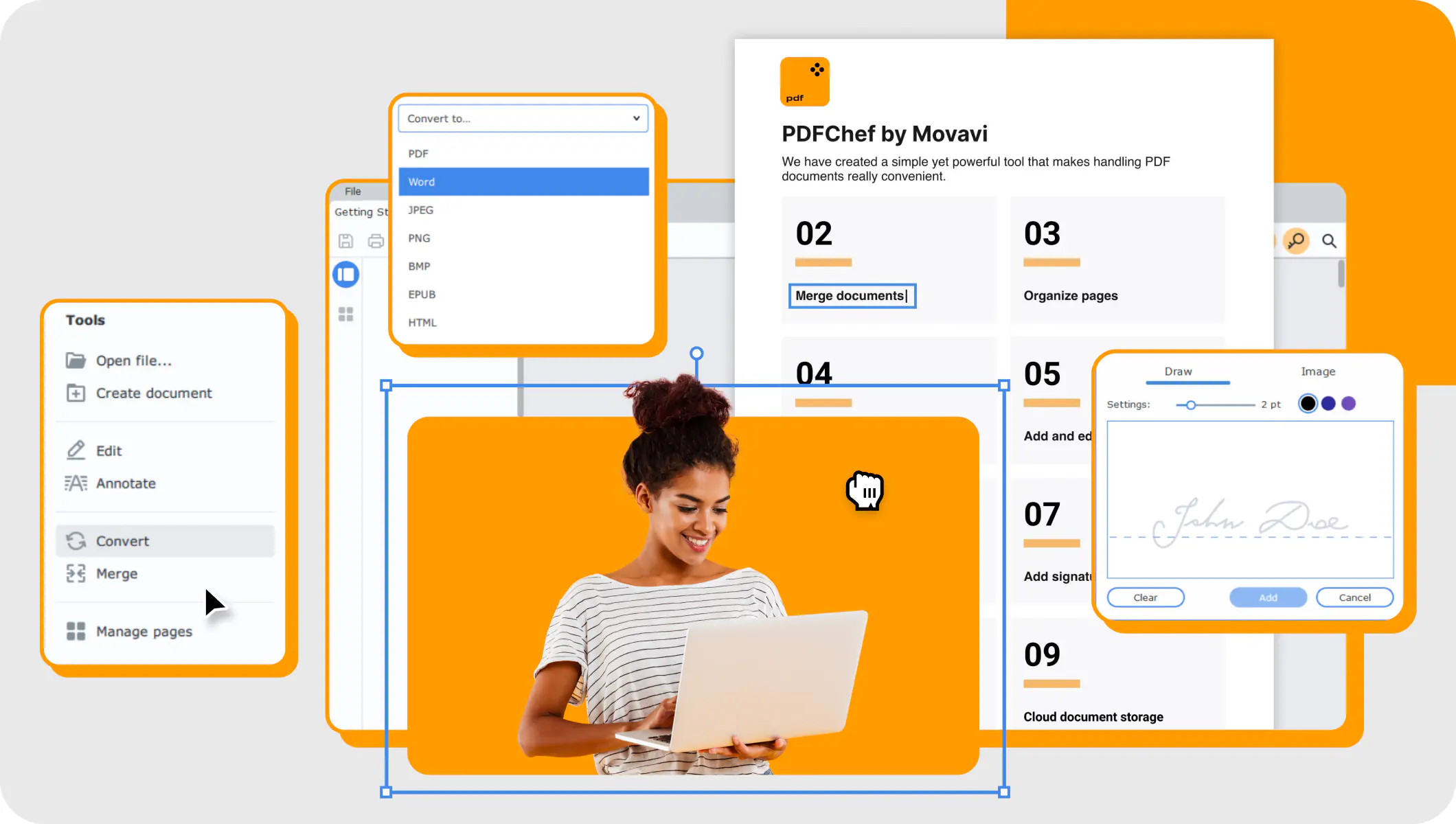Image resolution: width=1456 pixels, height=824 pixels.
Task: Select the dark blue color swatch for signature
Action: pyautogui.click(x=1328, y=403)
